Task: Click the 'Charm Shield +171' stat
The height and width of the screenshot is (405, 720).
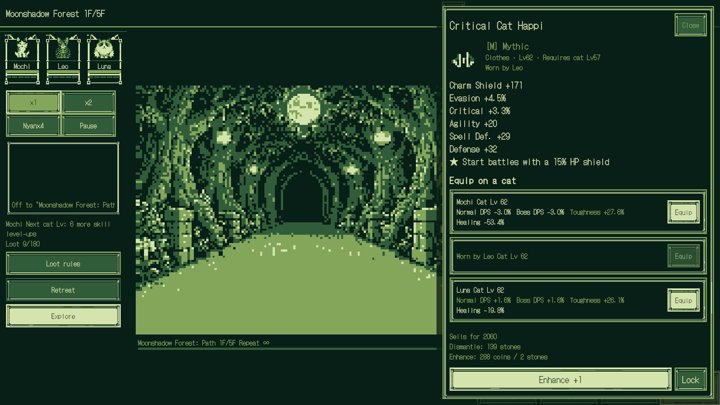Action: (x=486, y=85)
